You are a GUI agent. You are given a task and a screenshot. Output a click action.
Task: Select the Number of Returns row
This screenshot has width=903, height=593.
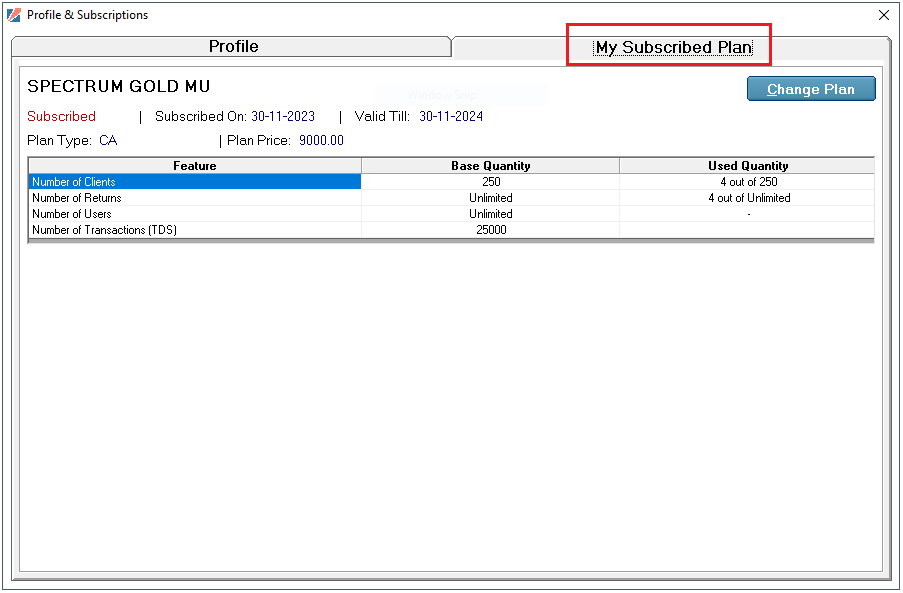[451, 198]
